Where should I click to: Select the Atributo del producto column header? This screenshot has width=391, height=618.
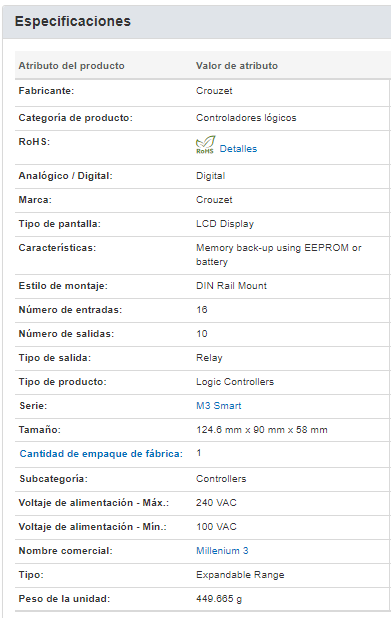click(x=71, y=66)
